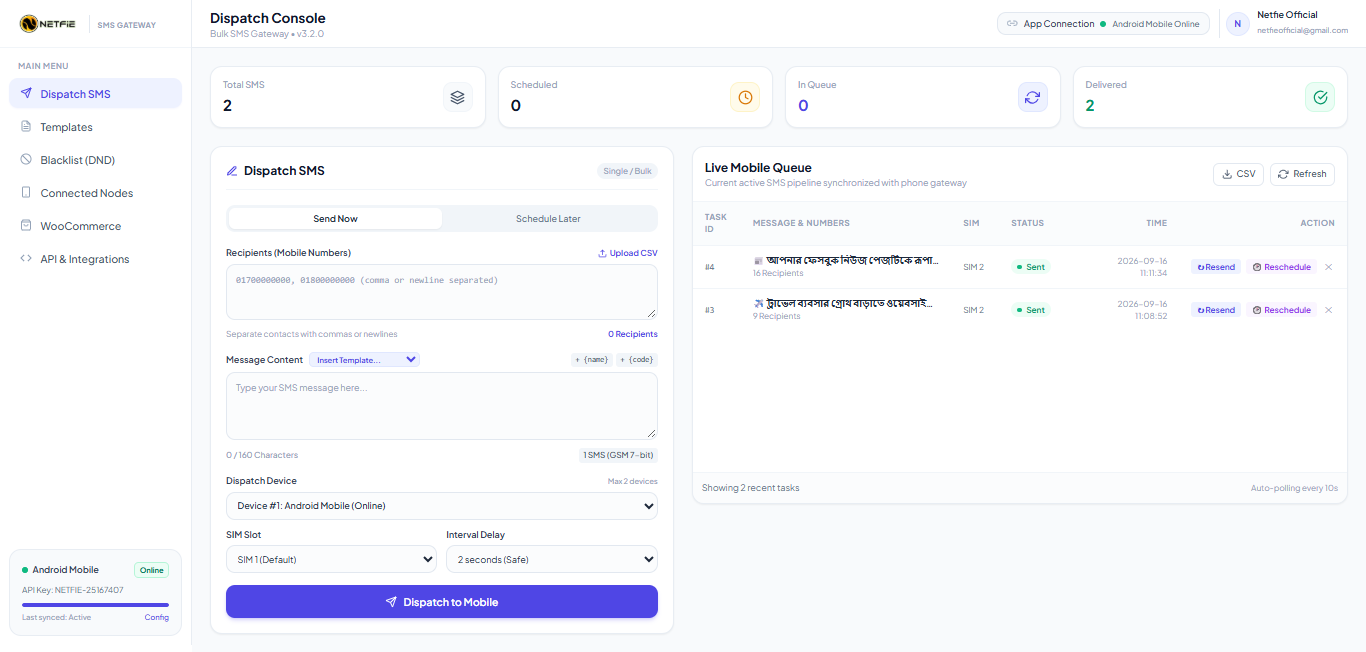Expand the Interval Delay dropdown

552,559
